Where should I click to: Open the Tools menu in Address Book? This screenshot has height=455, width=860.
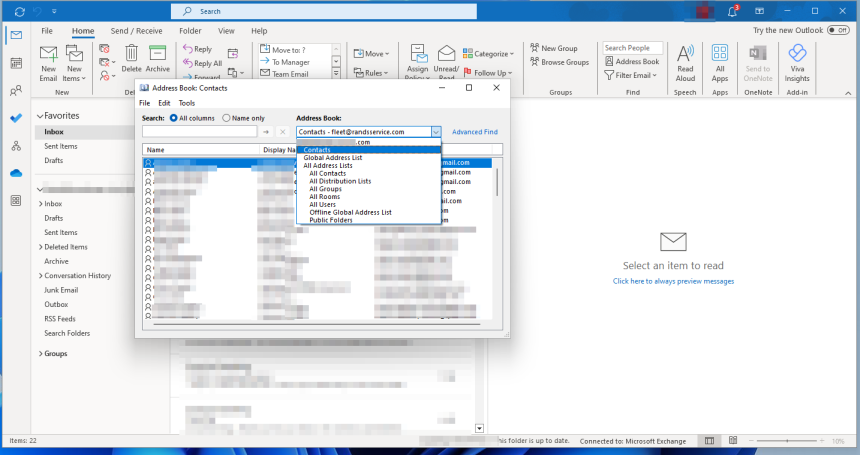coord(186,103)
